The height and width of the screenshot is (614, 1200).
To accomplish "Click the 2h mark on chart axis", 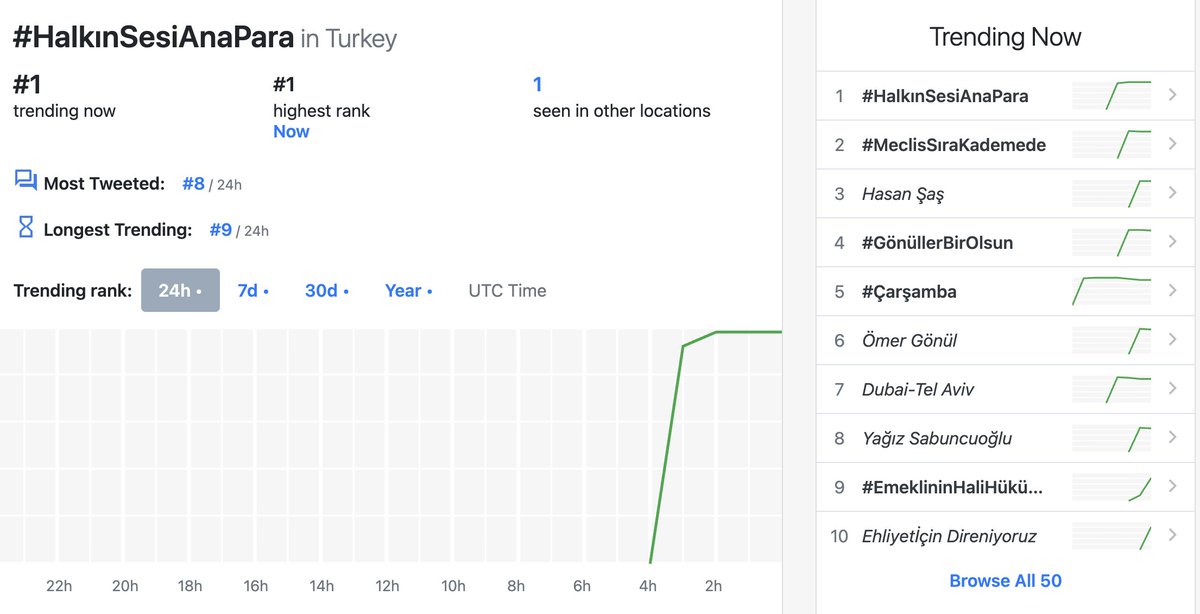I will coord(713,586).
